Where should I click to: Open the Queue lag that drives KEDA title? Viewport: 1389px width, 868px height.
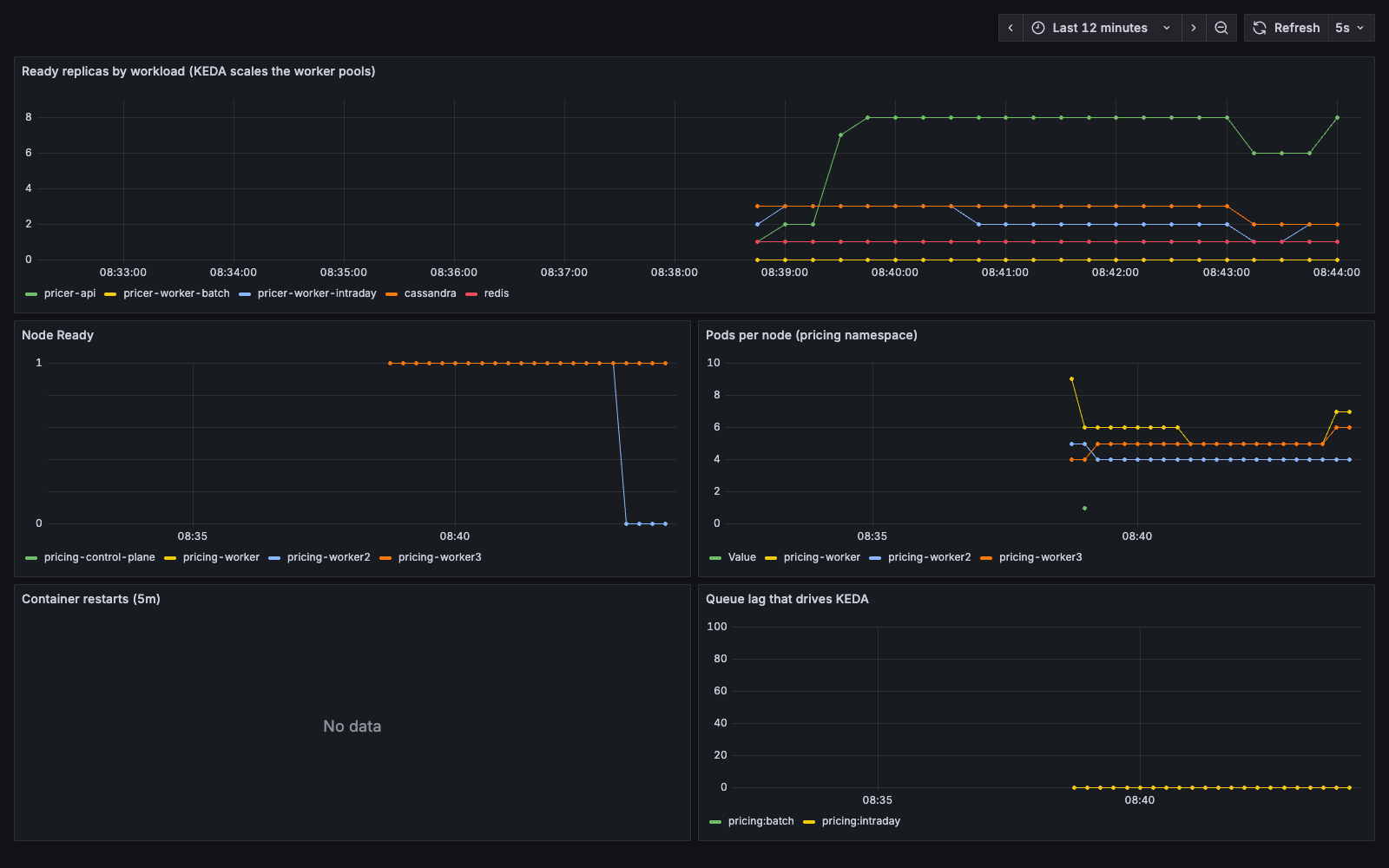click(787, 599)
